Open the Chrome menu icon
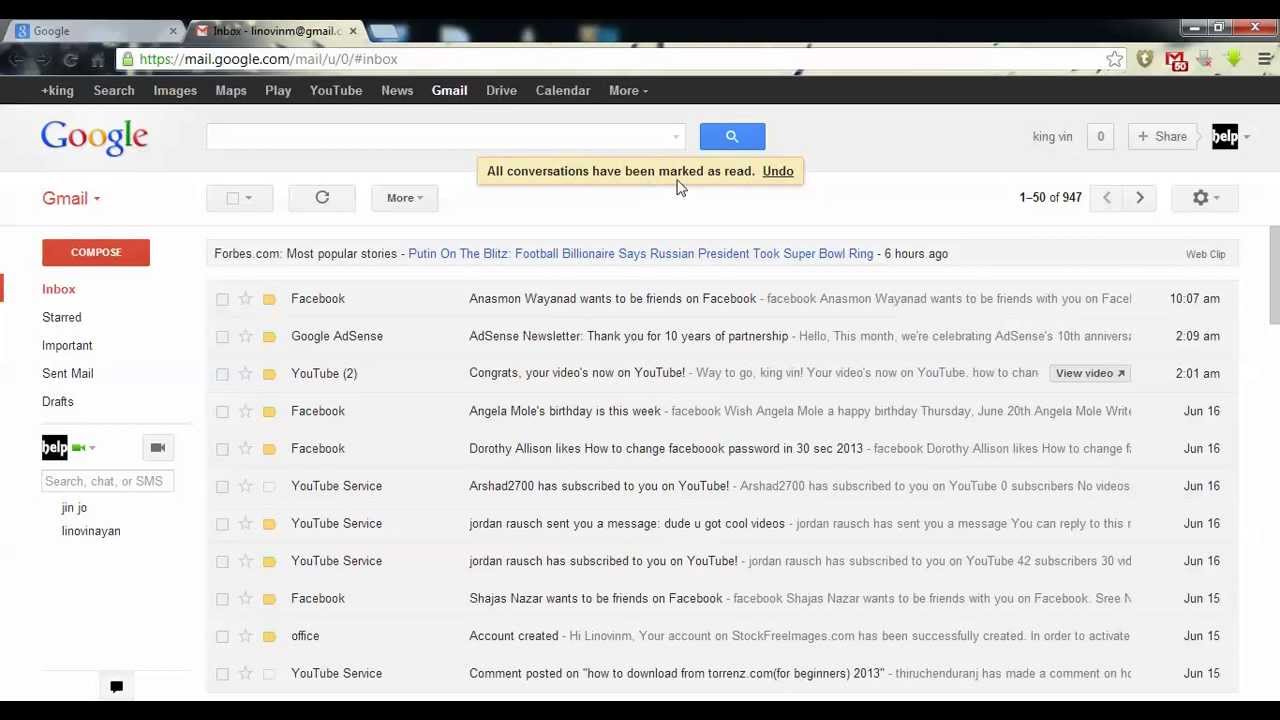1280x720 pixels. pyautogui.click(x=1265, y=60)
